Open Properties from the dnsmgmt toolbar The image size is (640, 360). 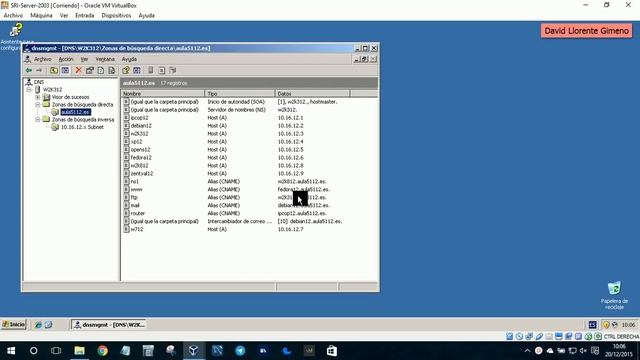click(x=90, y=70)
